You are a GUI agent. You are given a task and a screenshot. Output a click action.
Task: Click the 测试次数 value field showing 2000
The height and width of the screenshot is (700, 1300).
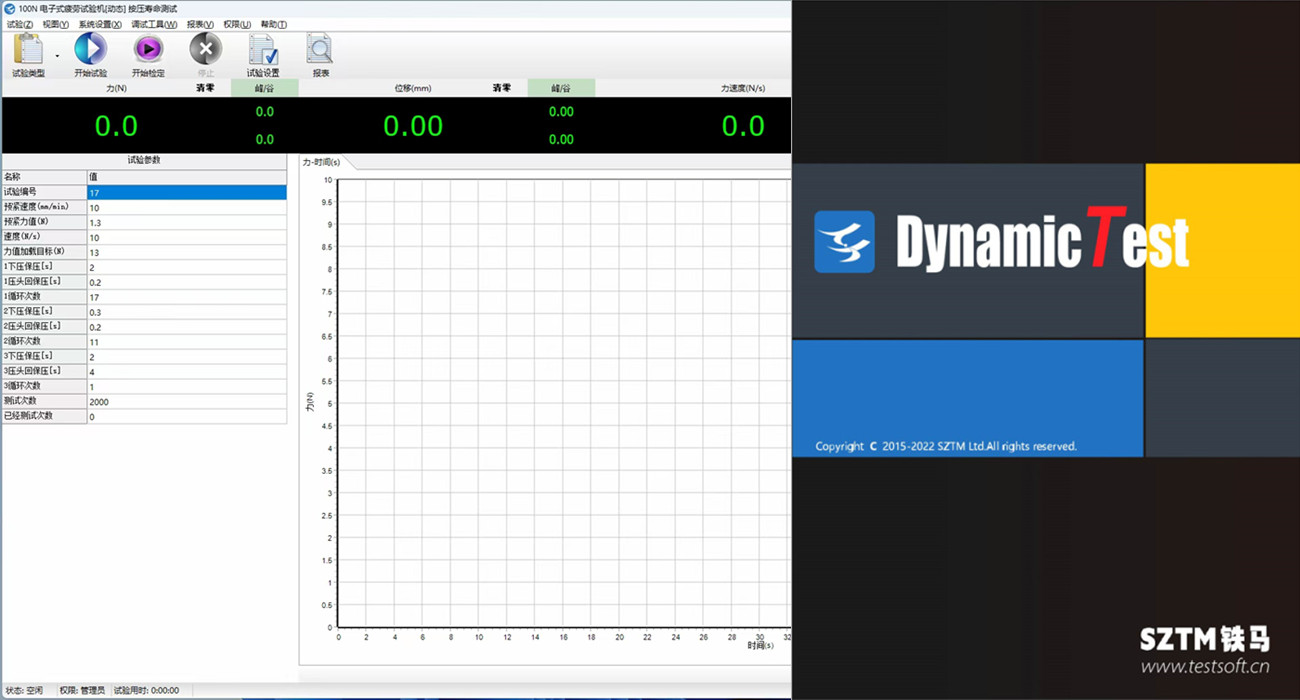pos(186,401)
